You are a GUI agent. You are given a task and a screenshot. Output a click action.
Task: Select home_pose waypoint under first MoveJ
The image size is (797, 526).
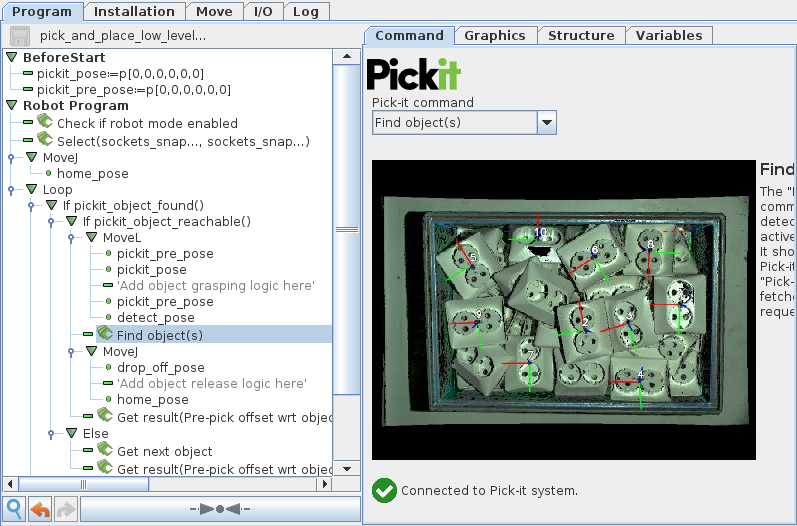(x=93, y=173)
